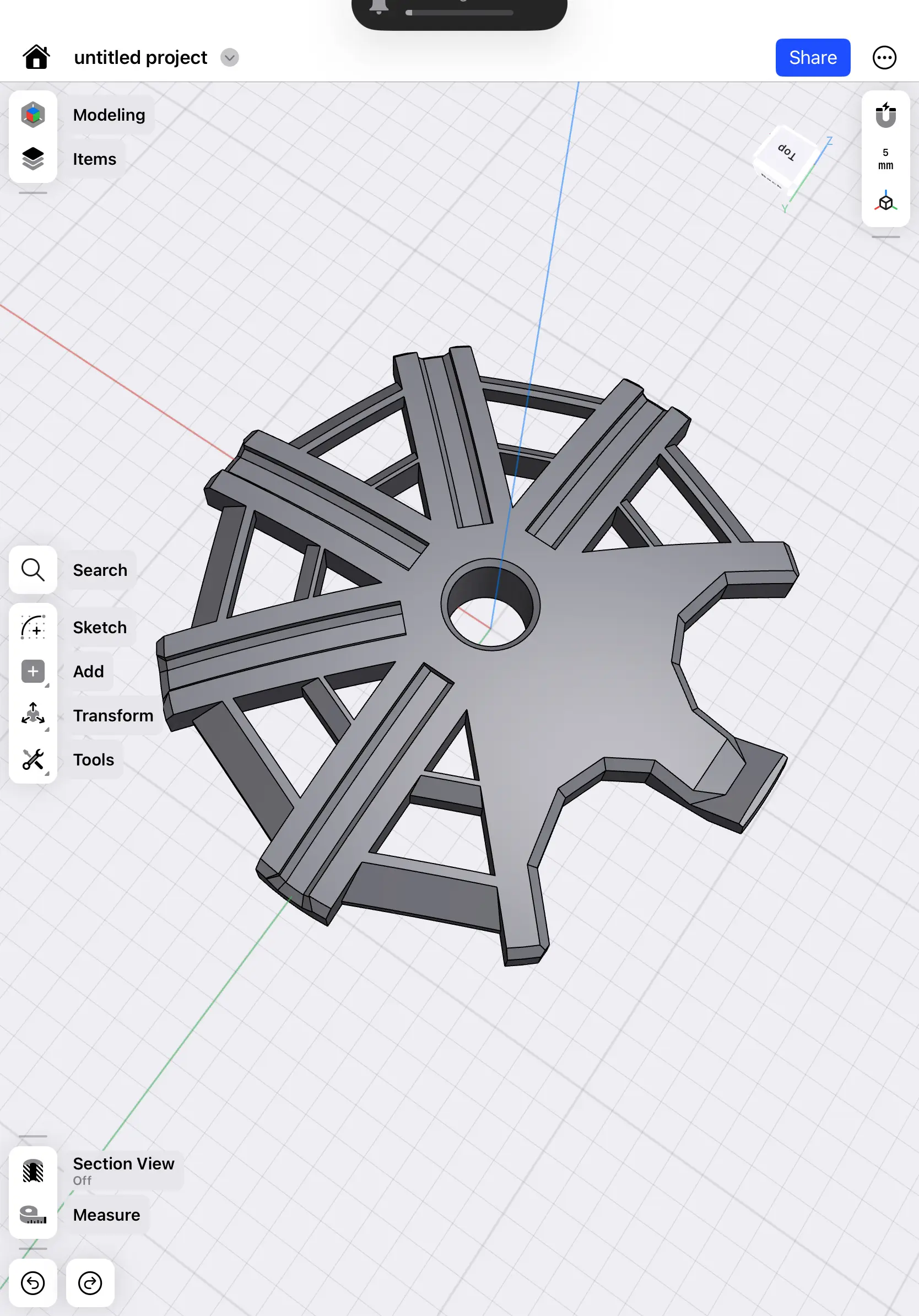This screenshot has height=1316, width=919.
Task: Click the untitled project title
Action: 140,57
